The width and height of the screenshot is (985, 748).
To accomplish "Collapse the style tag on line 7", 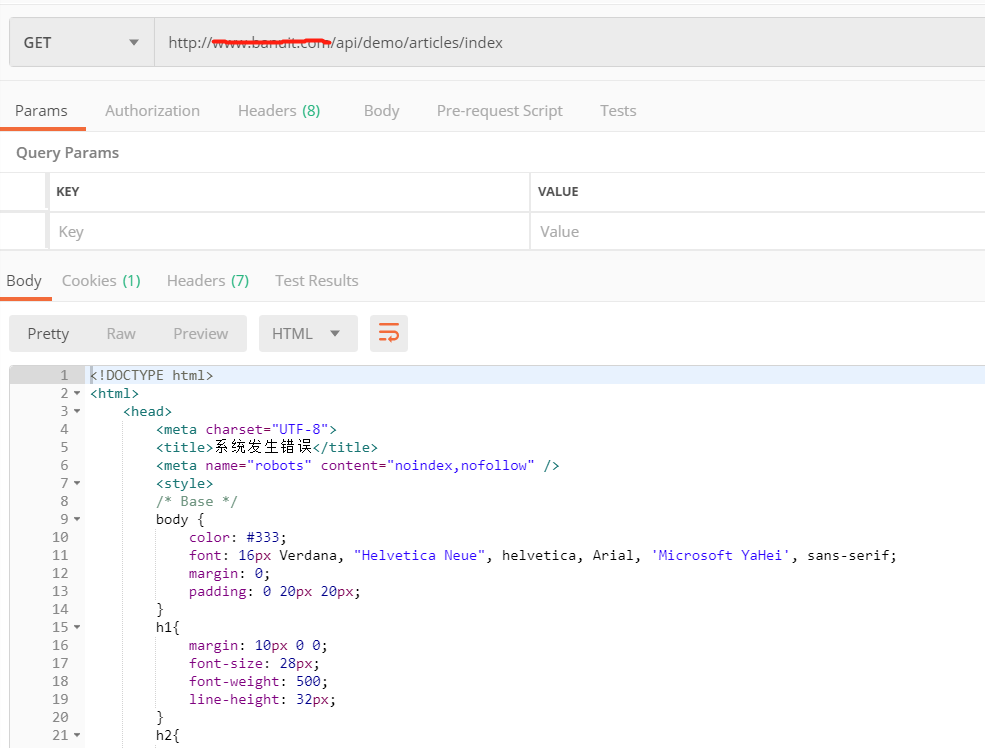I will (x=77, y=483).
